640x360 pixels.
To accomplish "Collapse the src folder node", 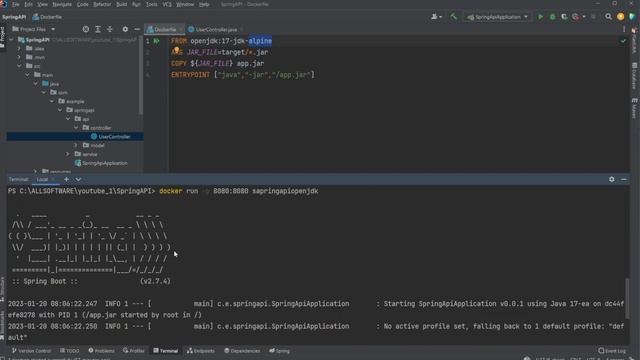I will coord(19,66).
